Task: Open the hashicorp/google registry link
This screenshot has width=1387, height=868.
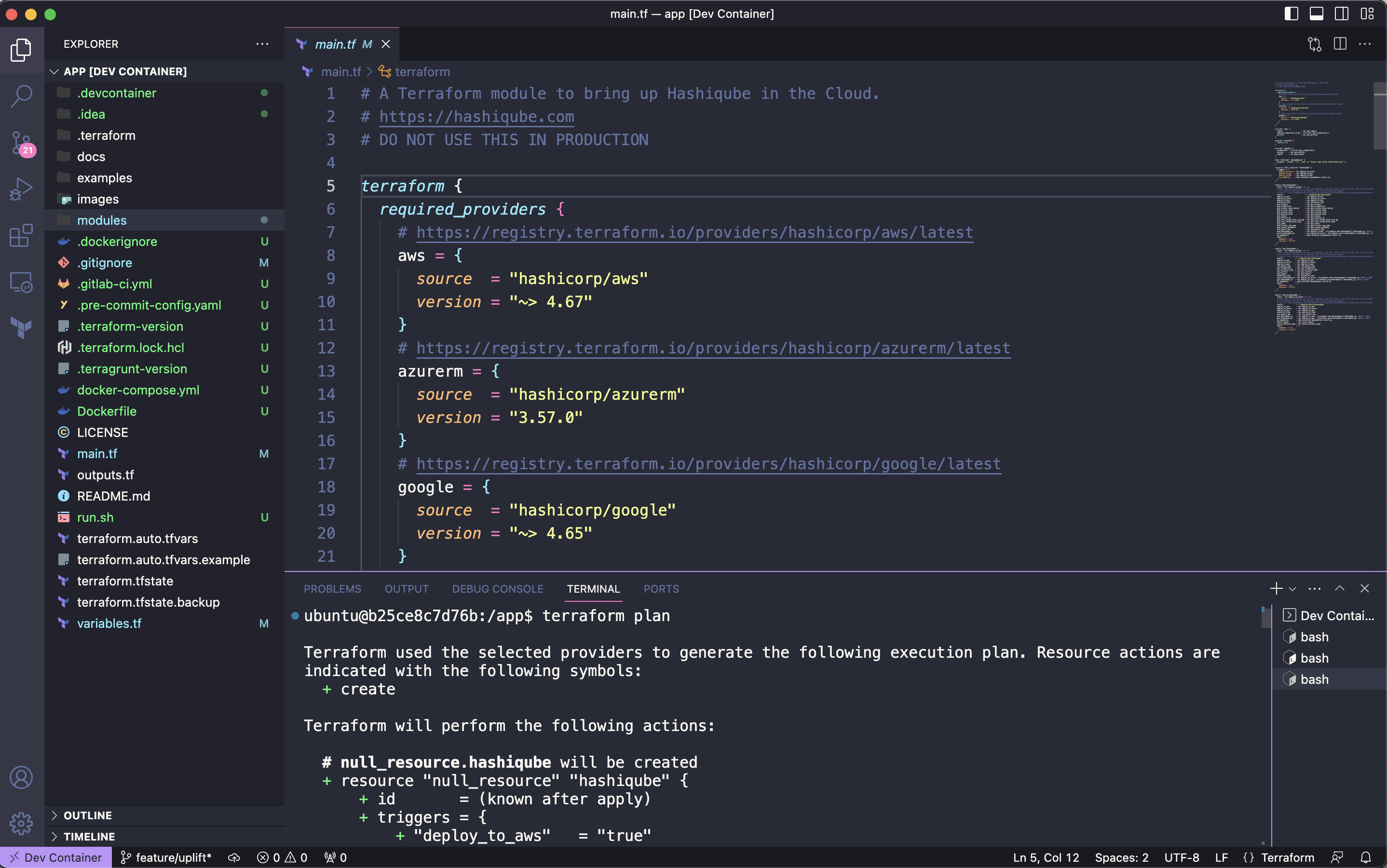Action: pyautogui.click(x=708, y=464)
